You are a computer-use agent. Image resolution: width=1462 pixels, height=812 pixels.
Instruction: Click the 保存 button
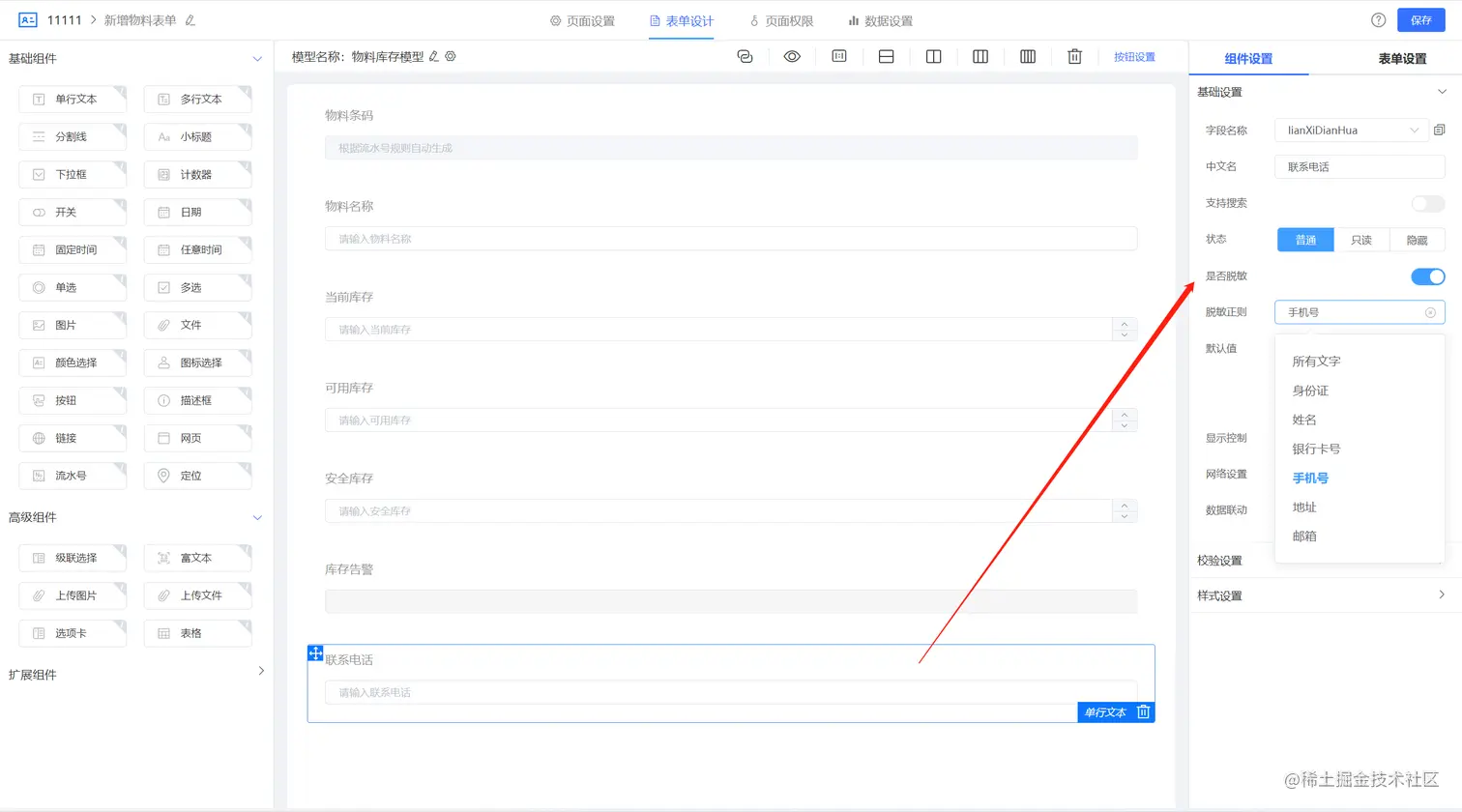(1421, 20)
